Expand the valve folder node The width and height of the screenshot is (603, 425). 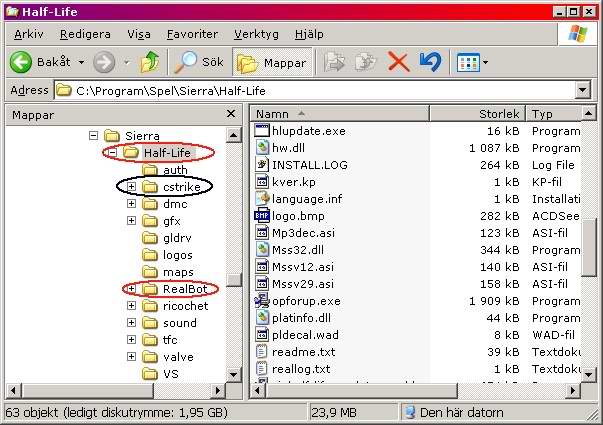point(132,357)
